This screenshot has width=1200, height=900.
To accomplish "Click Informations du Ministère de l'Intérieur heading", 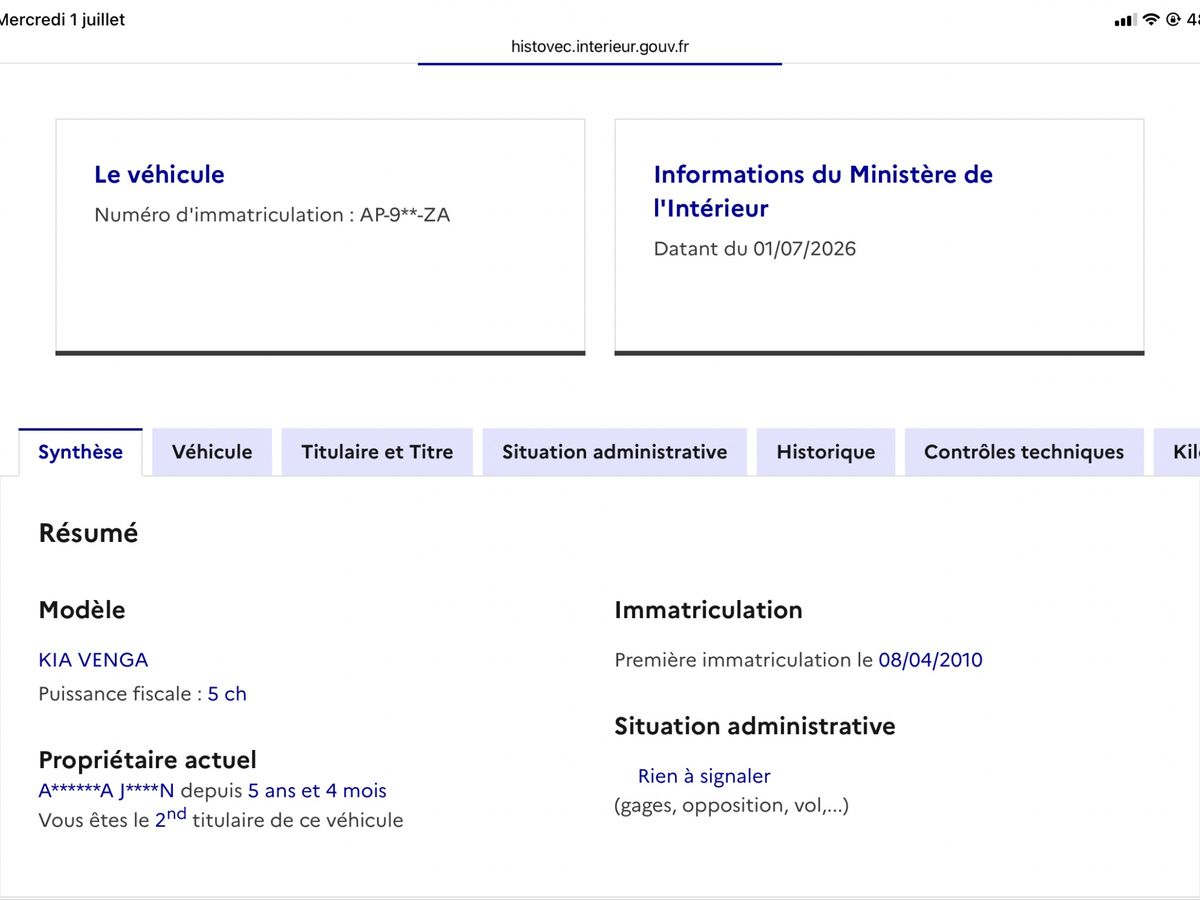I will click(823, 191).
